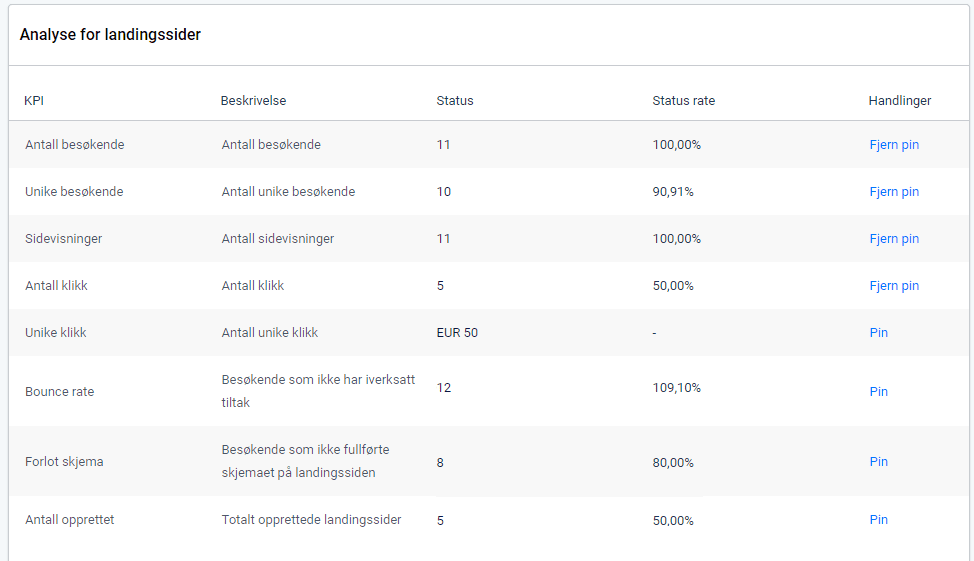Click the 80,00% status rate

click(x=673, y=463)
